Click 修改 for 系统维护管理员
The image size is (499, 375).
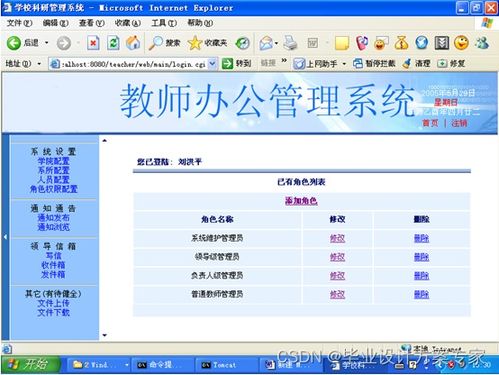(x=337, y=238)
